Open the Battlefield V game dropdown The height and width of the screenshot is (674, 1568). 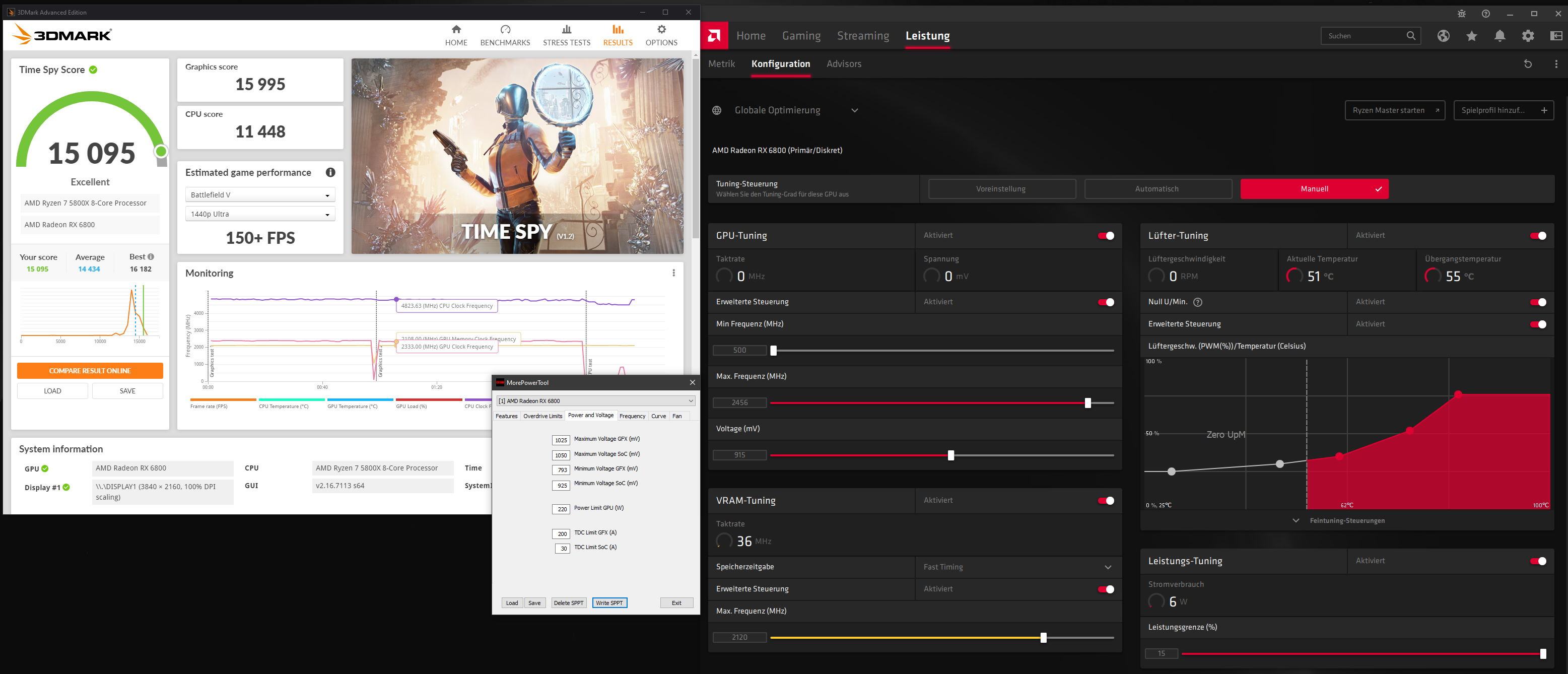click(x=260, y=195)
